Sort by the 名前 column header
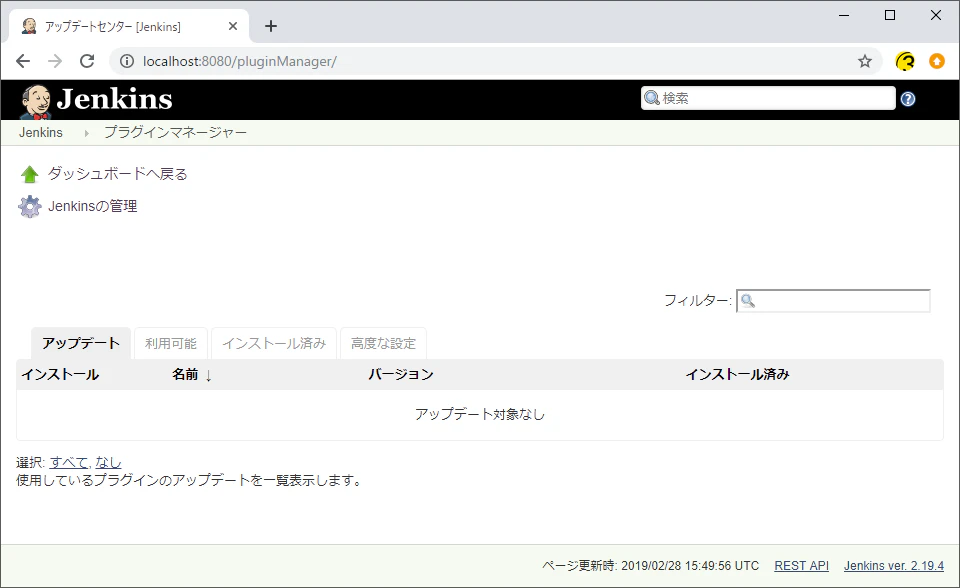The image size is (960, 588). click(185, 374)
